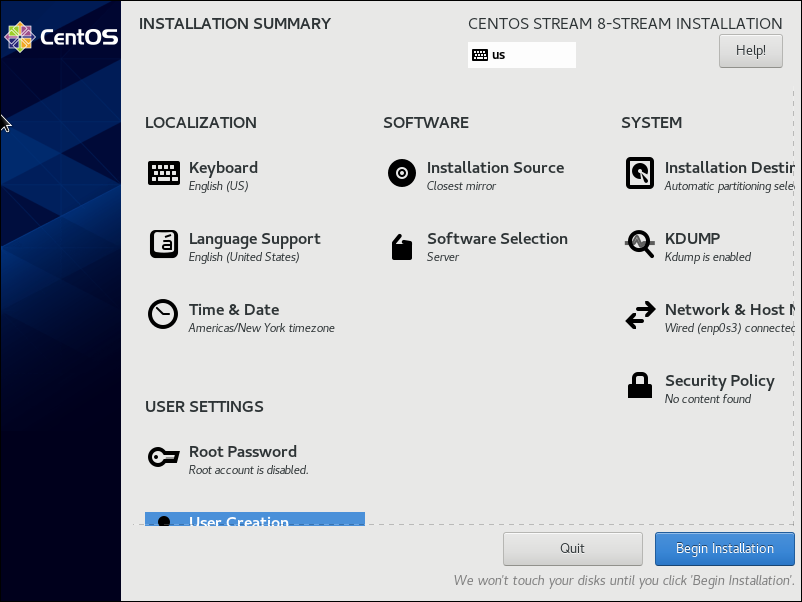Image resolution: width=802 pixels, height=602 pixels.
Task: Click 'Root account is disabled' status text
Action: pyautogui.click(x=248, y=470)
